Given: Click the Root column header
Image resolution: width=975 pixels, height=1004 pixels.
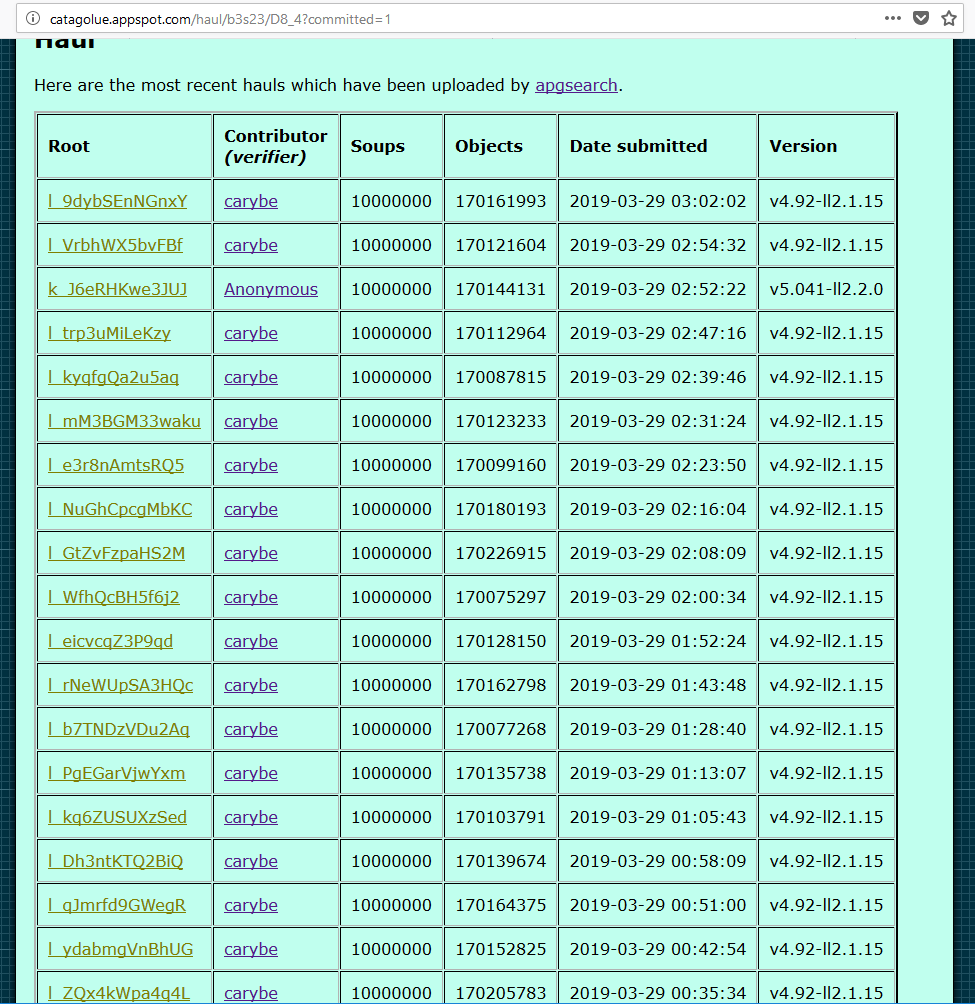Looking at the screenshot, I should [x=125, y=146].
